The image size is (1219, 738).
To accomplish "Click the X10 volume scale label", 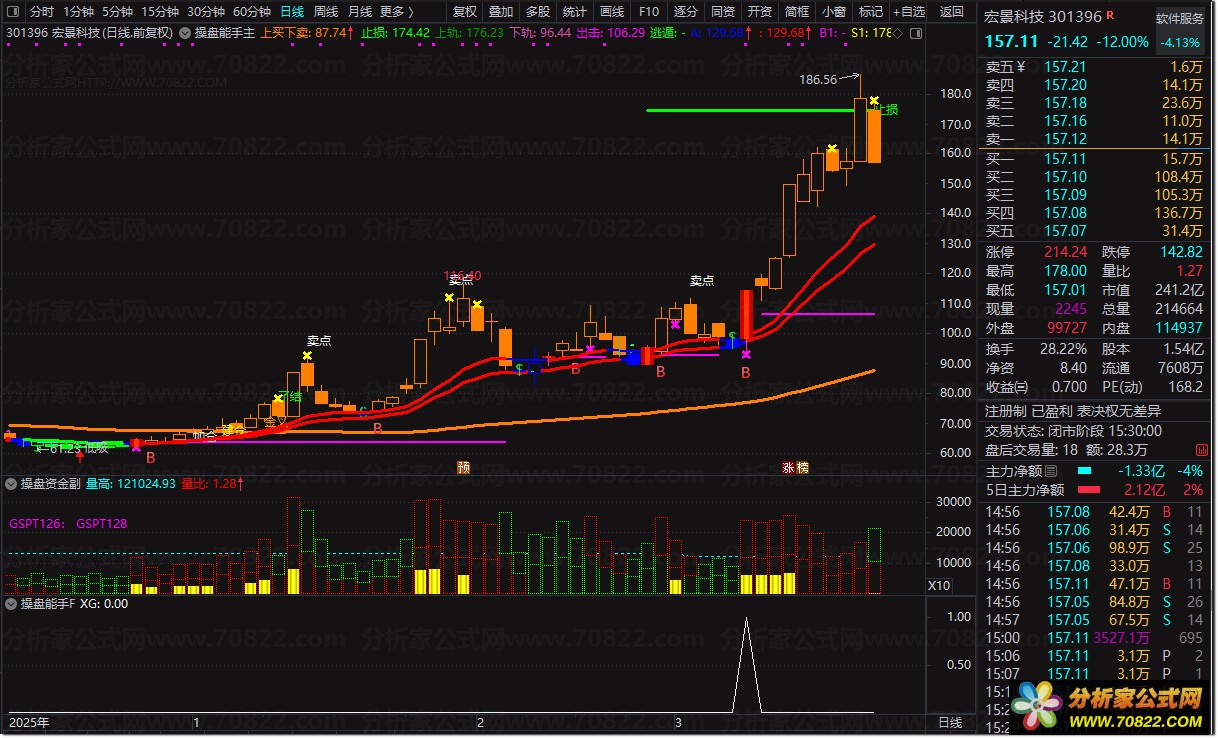I will coord(938,586).
